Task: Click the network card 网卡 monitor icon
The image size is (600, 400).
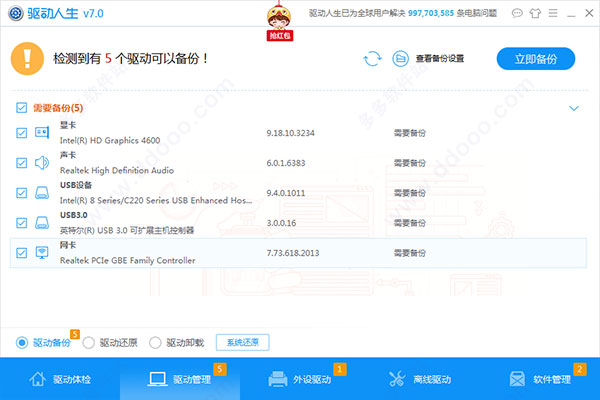Action: 42,253
